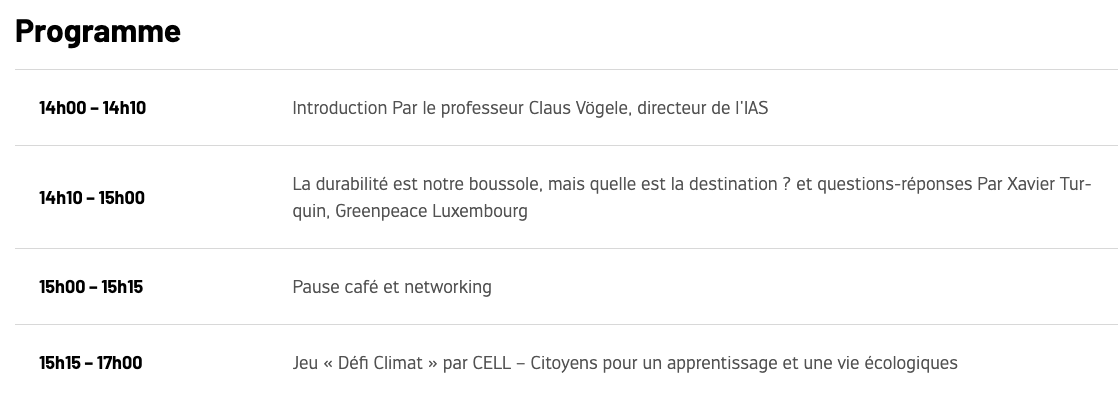This screenshot has height=397, width=1118.
Task: Select the 14h10 – 15h00 time slot
Action: tap(92, 197)
